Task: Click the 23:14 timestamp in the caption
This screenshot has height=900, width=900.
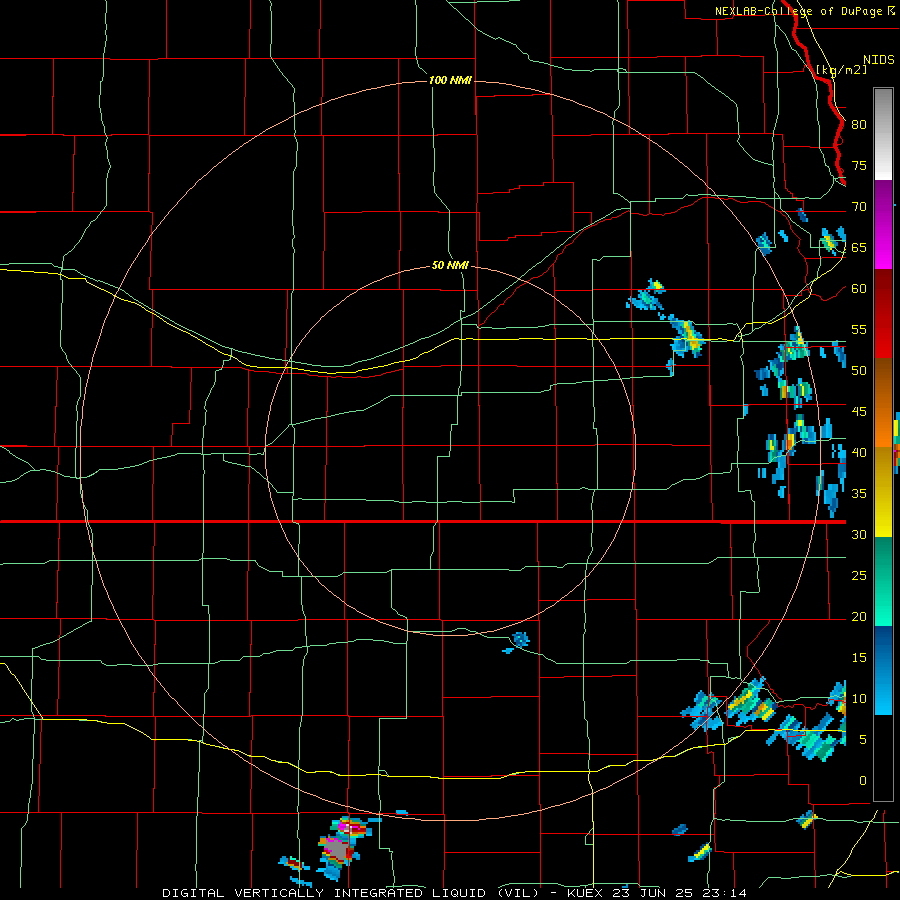Action: point(726,893)
